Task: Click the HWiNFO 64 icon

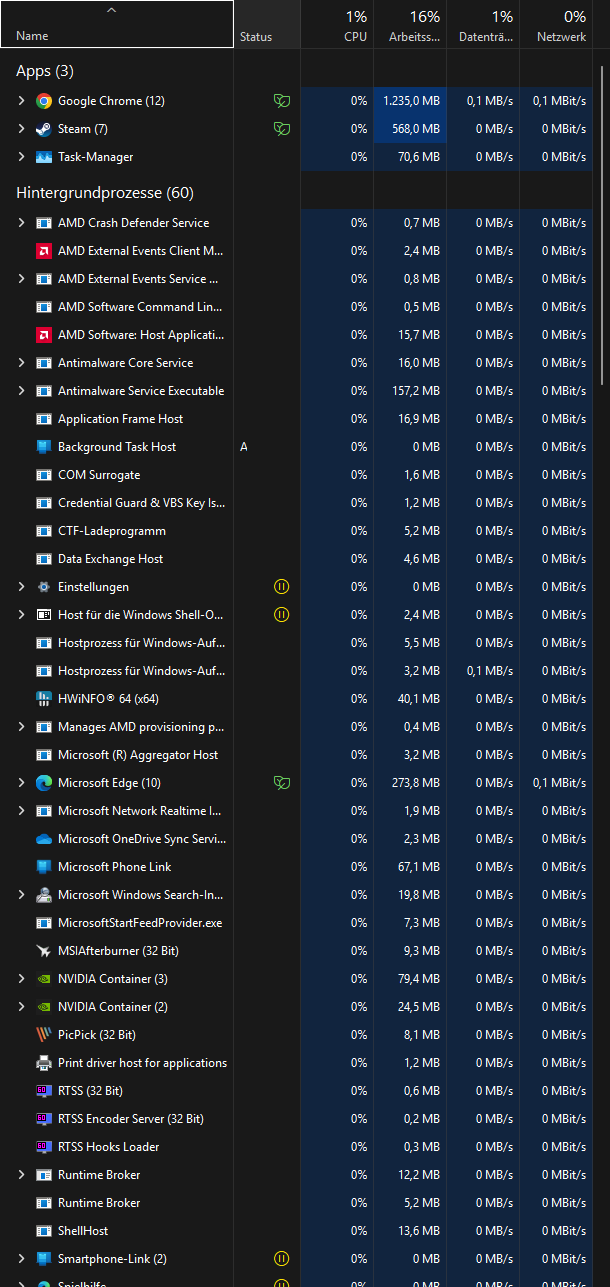Action: pos(44,699)
